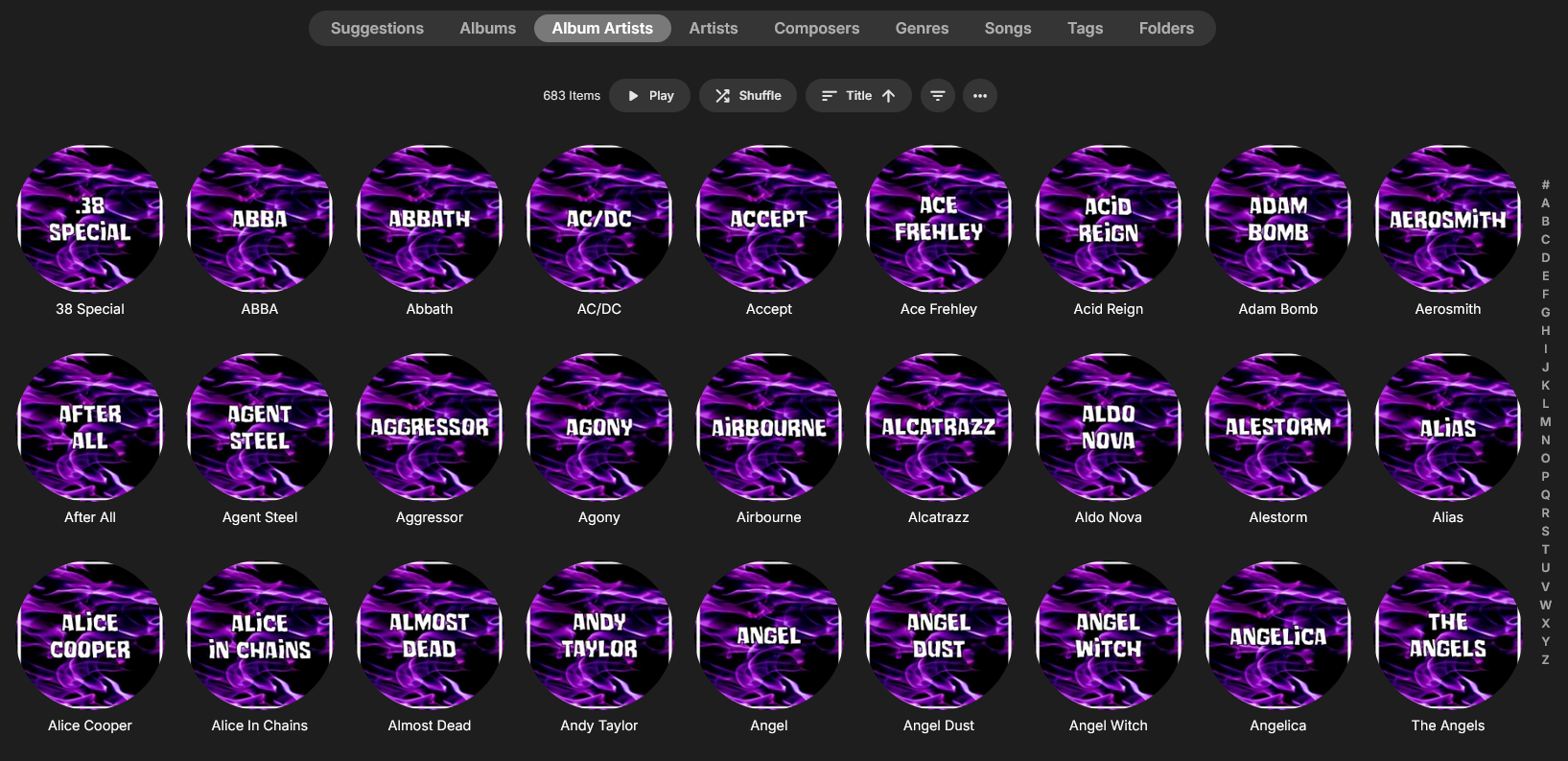Go to the Artists tab
Viewport: 1568px width, 761px height.
pyautogui.click(x=714, y=29)
